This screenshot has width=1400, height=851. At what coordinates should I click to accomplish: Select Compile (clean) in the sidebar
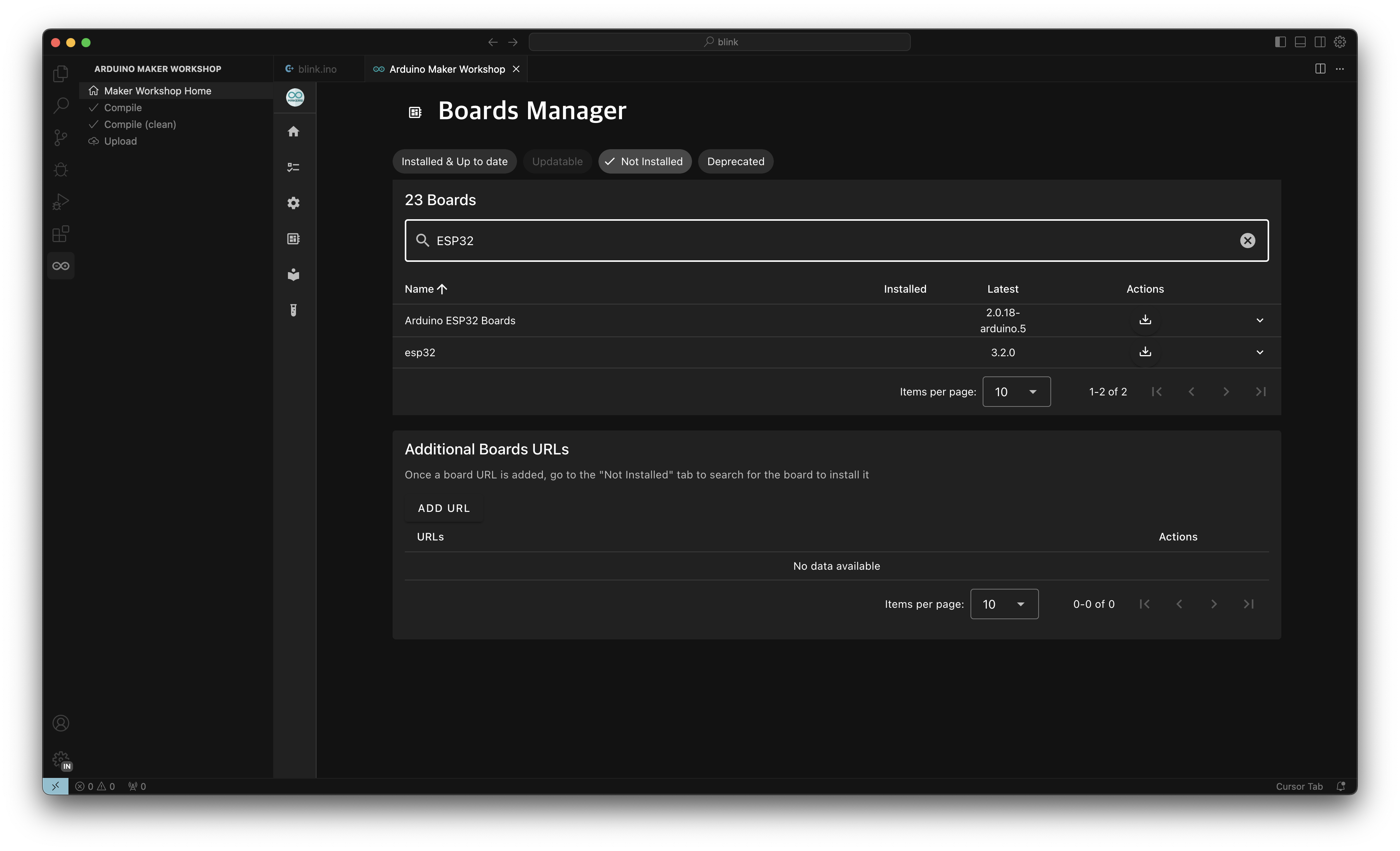[140, 124]
